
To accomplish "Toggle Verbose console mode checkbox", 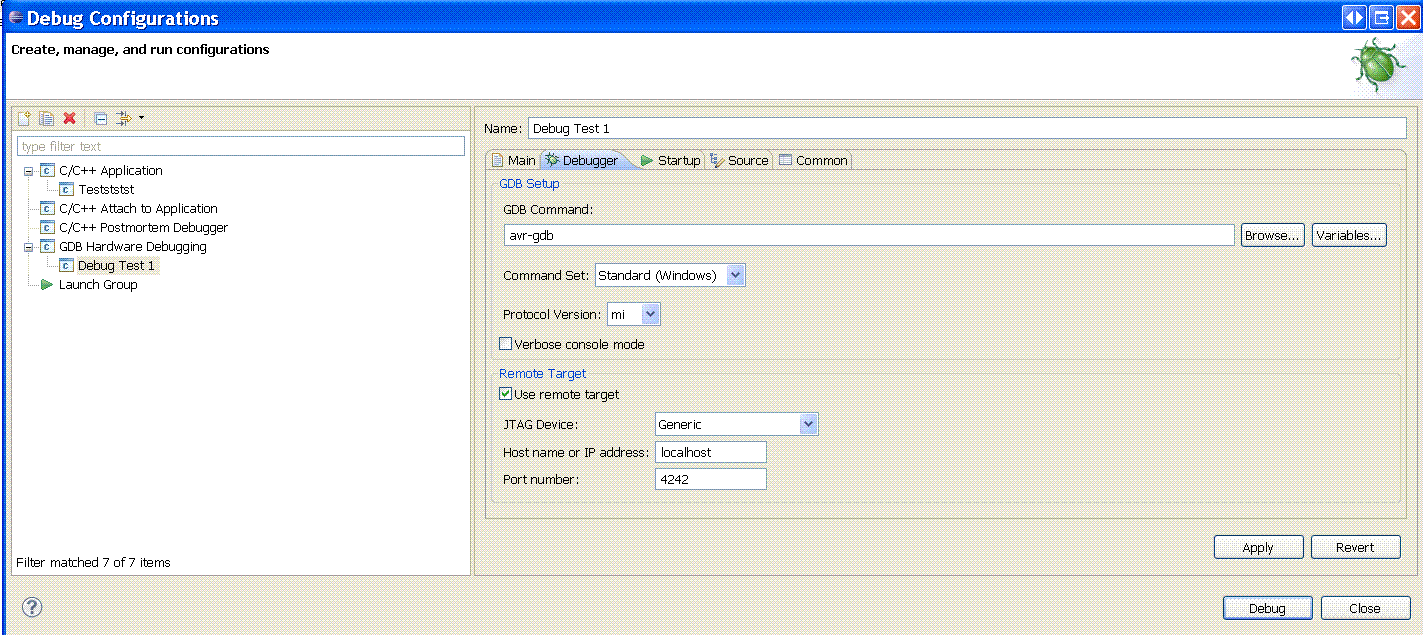I will tap(506, 345).
